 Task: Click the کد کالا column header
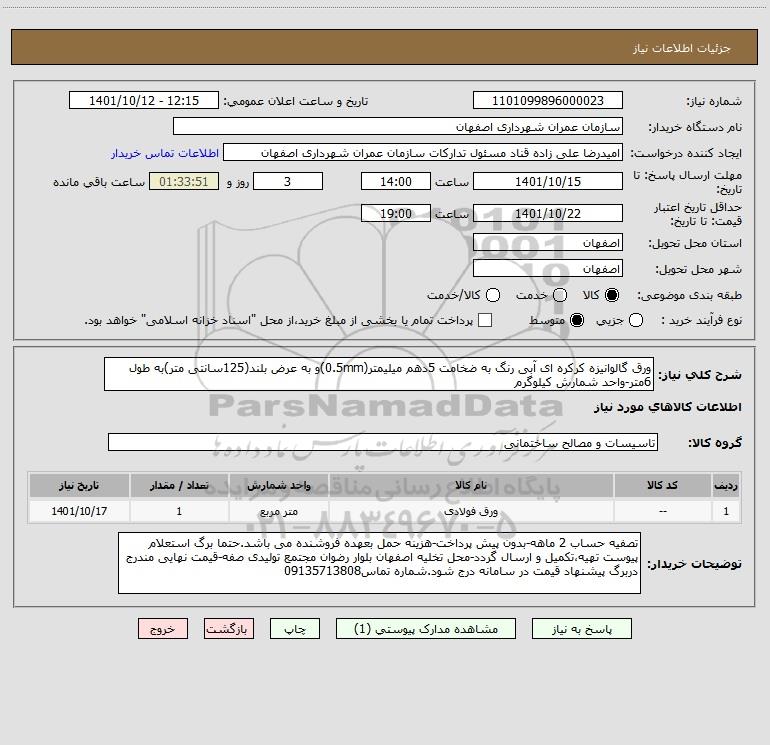(x=662, y=485)
